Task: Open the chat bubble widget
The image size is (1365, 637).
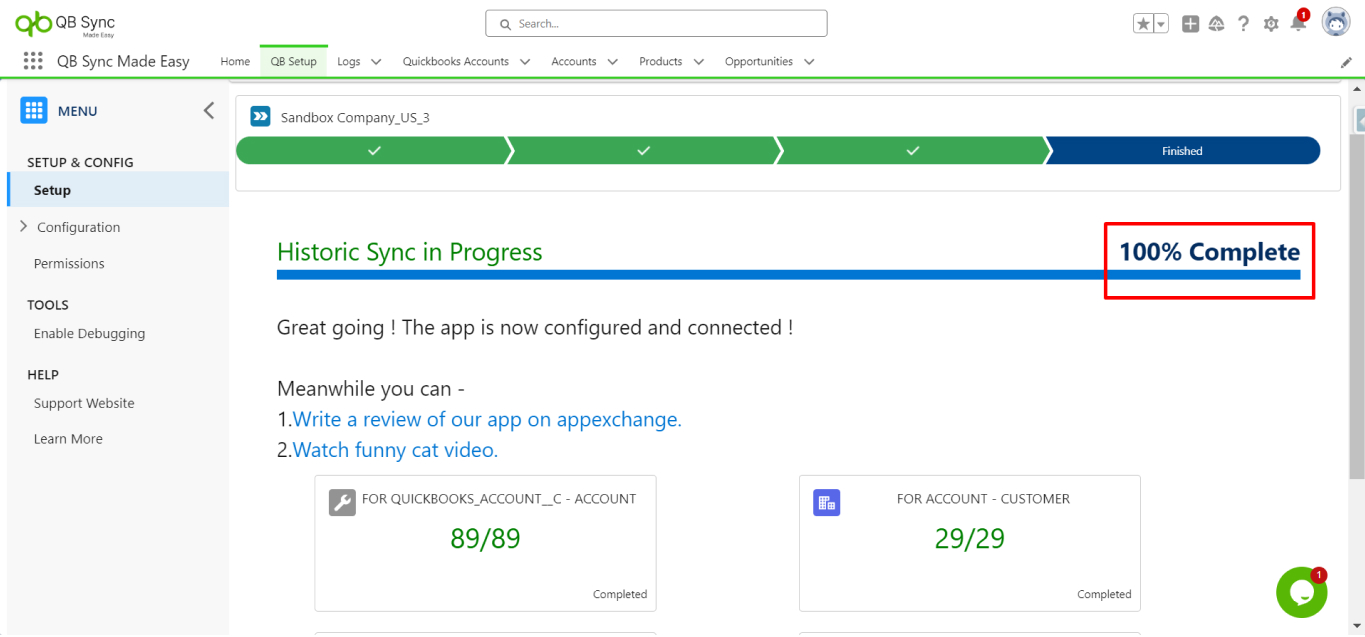Action: [1301, 593]
